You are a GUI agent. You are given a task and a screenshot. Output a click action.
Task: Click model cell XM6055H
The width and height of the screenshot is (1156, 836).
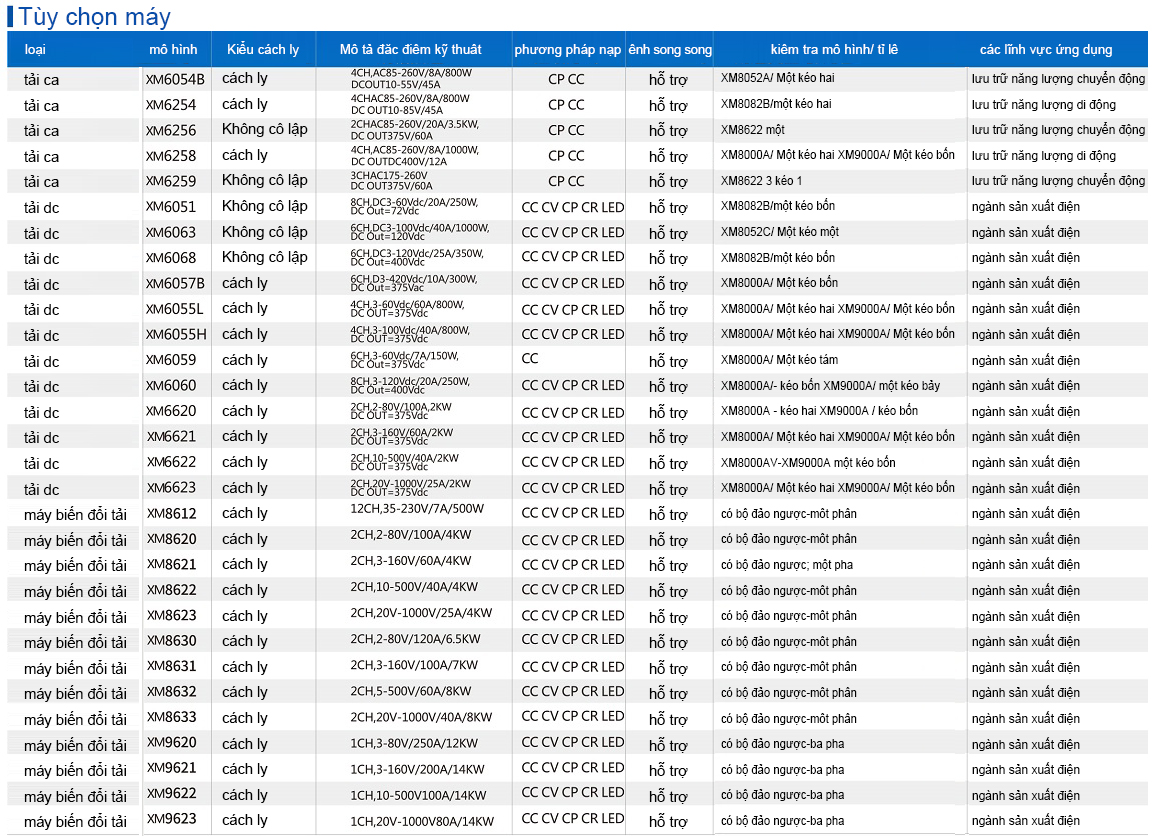[176, 335]
